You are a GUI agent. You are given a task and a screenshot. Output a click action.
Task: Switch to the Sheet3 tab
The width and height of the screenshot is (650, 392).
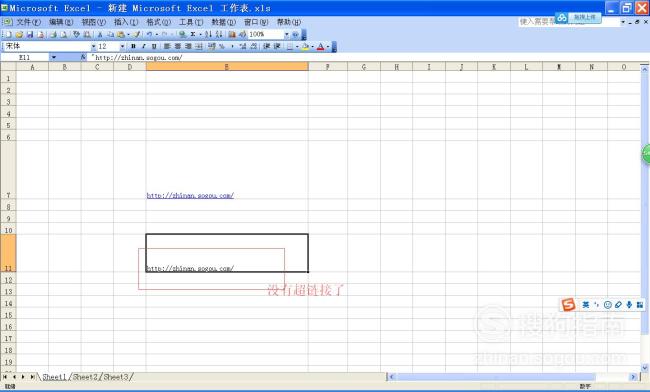point(116,377)
